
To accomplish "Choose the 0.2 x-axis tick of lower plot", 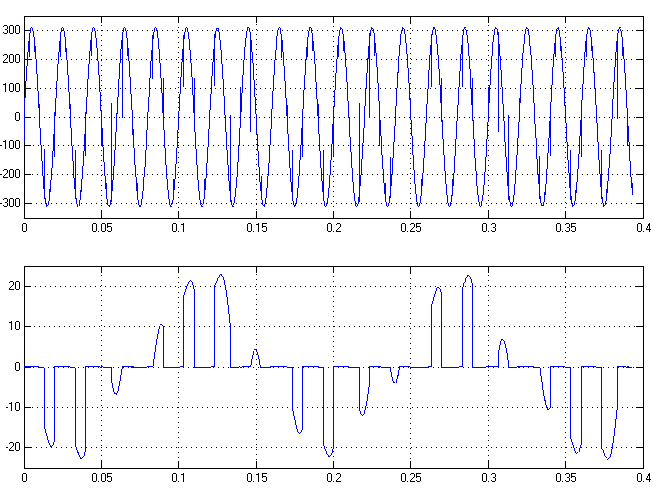I will pos(334,478).
